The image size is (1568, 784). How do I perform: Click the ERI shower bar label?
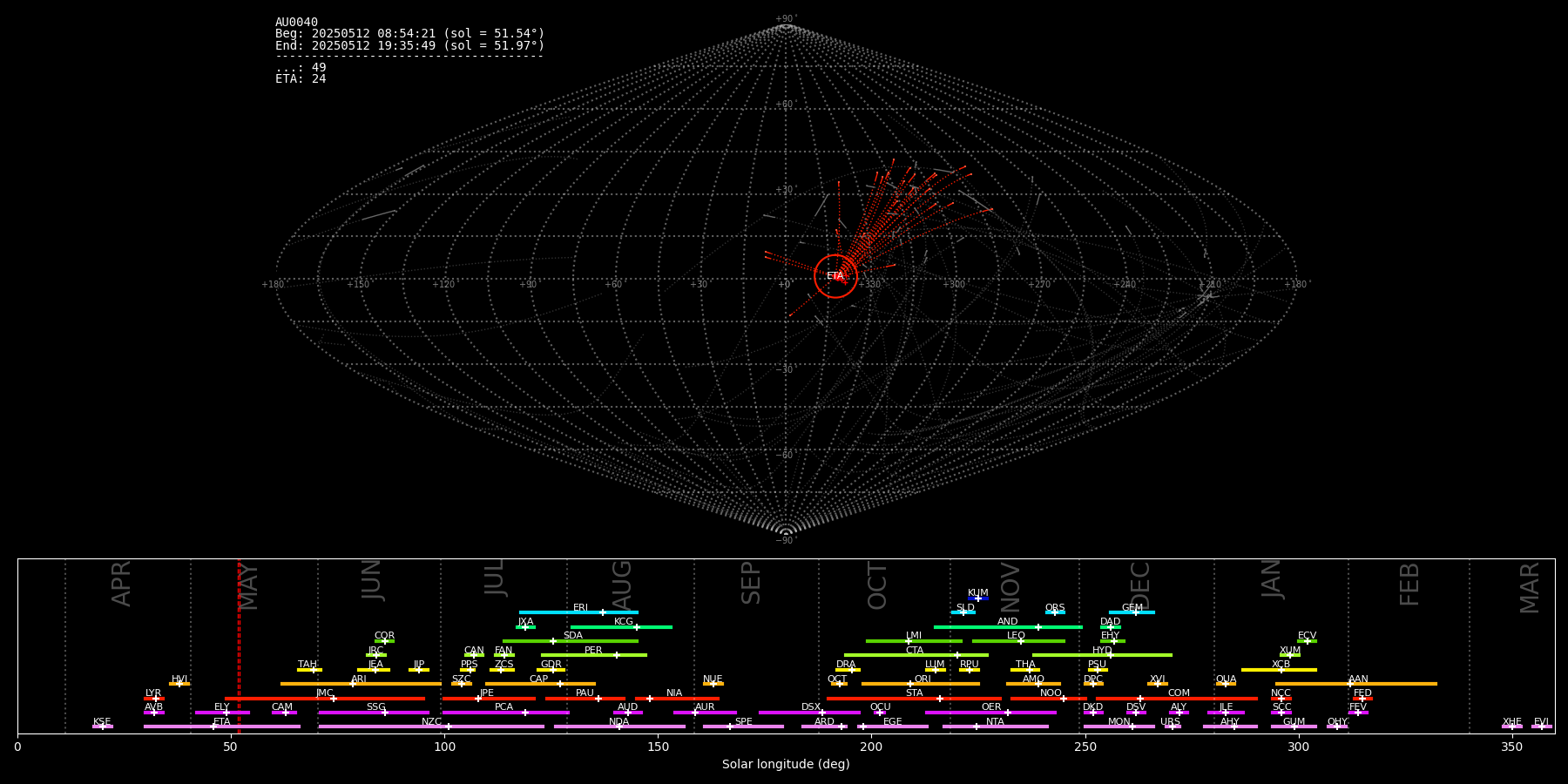coord(581,608)
